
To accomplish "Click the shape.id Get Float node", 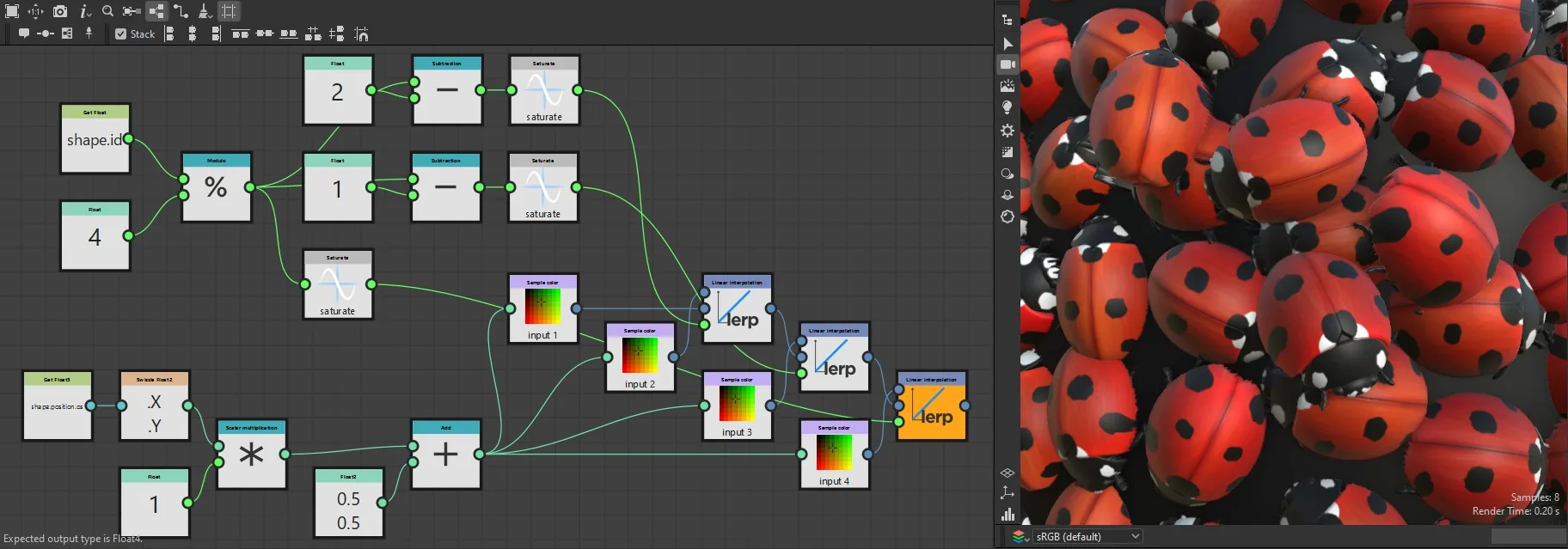I will pos(95,139).
